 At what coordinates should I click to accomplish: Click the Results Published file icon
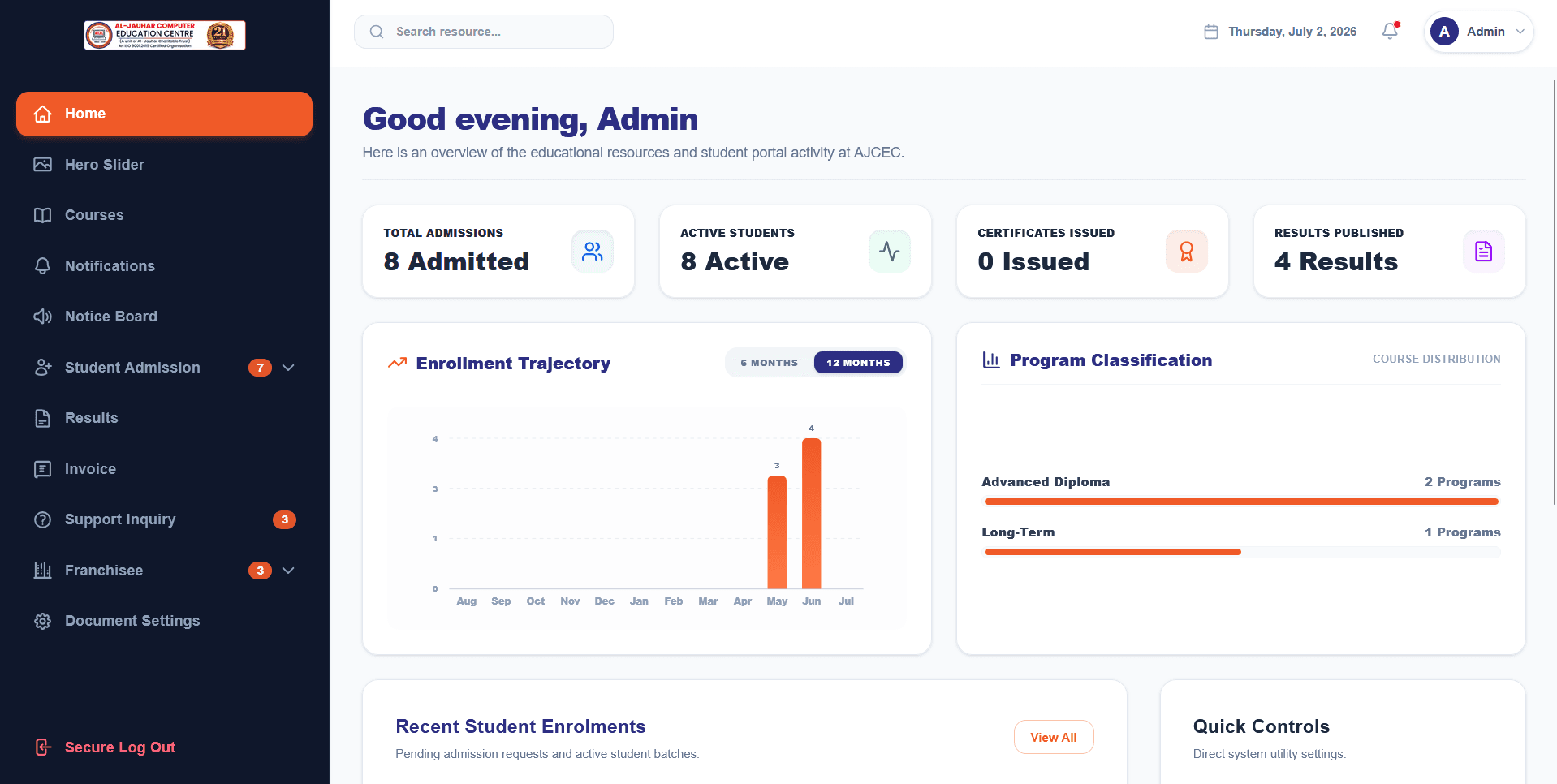(x=1484, y=252)
